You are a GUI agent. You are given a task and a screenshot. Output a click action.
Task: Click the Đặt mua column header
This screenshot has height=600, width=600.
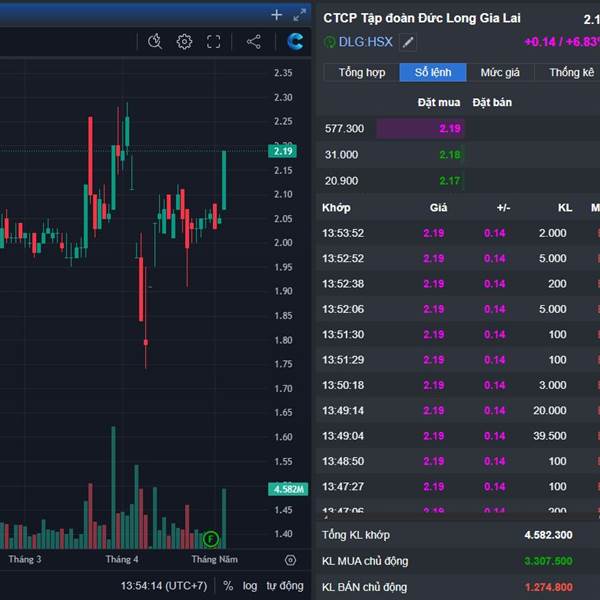pos(439,103)
